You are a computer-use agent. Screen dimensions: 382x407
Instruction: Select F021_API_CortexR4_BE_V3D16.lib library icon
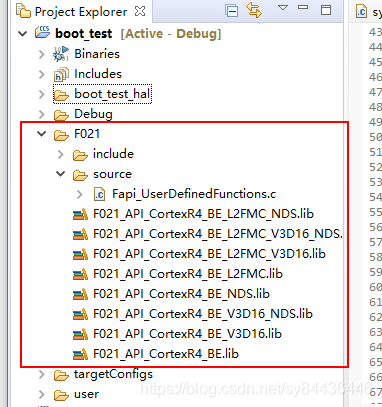(x=80, y=334)
